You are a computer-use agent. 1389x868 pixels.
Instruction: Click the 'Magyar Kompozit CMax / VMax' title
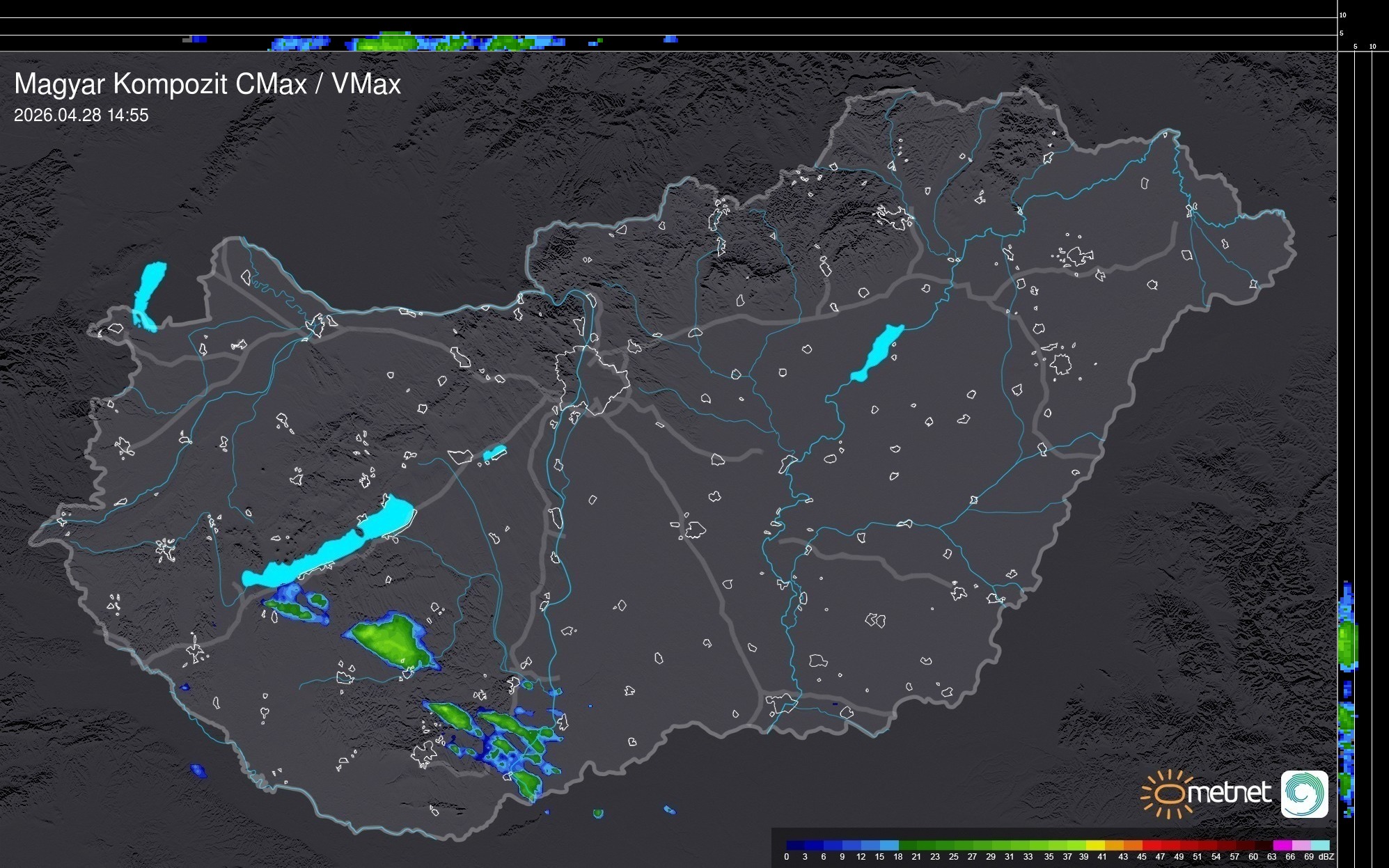(x=207, y=84)
